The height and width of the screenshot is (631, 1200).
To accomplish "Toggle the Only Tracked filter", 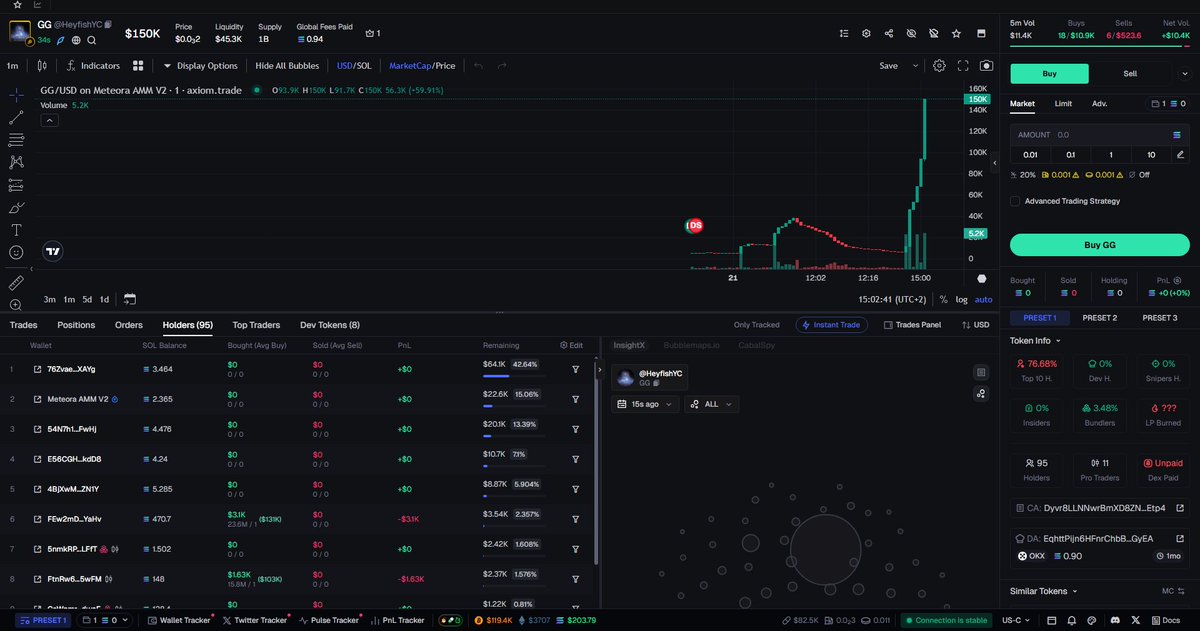I will pos(756,325).
